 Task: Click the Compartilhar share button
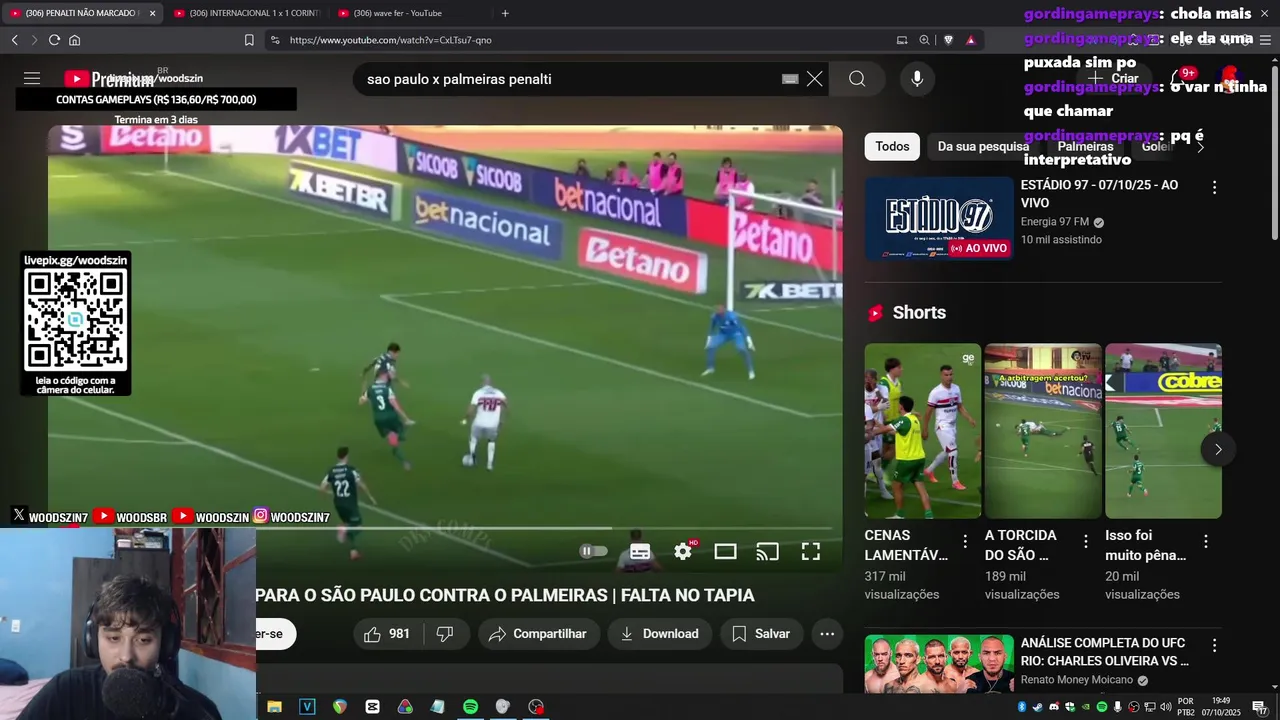[x=539, y=634]
